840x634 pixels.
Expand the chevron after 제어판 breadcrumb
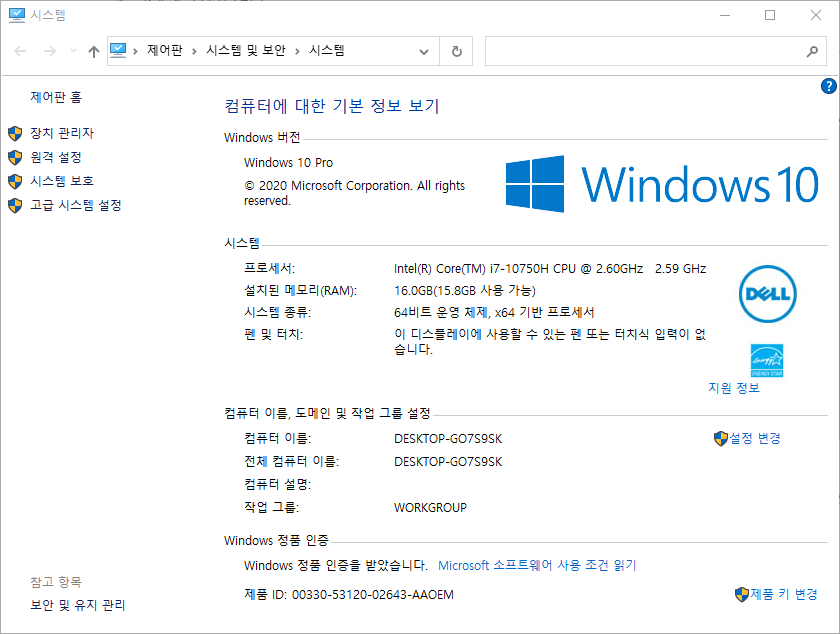pos(194,51)
